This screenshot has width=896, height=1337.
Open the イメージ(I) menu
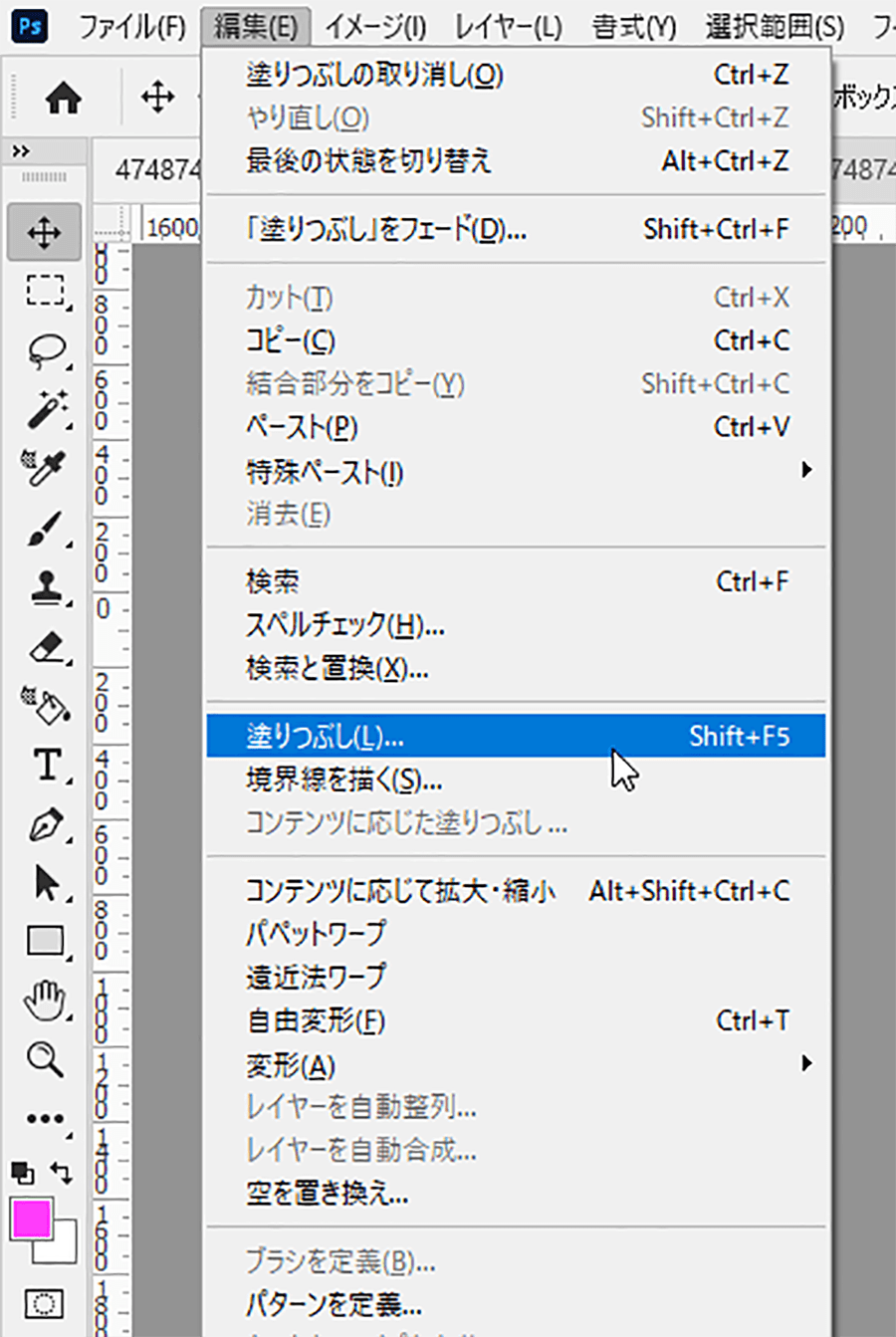pos(375,27)
